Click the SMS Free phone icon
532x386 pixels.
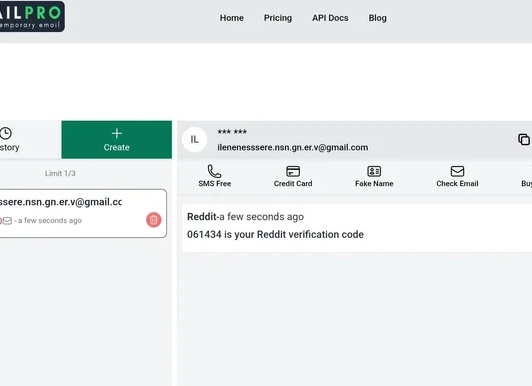click(214, 171)
